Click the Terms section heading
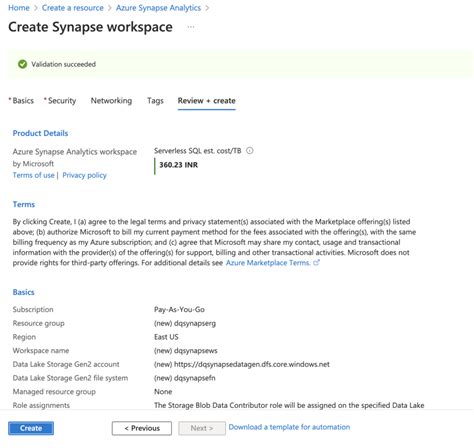 [x=24, y=204]
